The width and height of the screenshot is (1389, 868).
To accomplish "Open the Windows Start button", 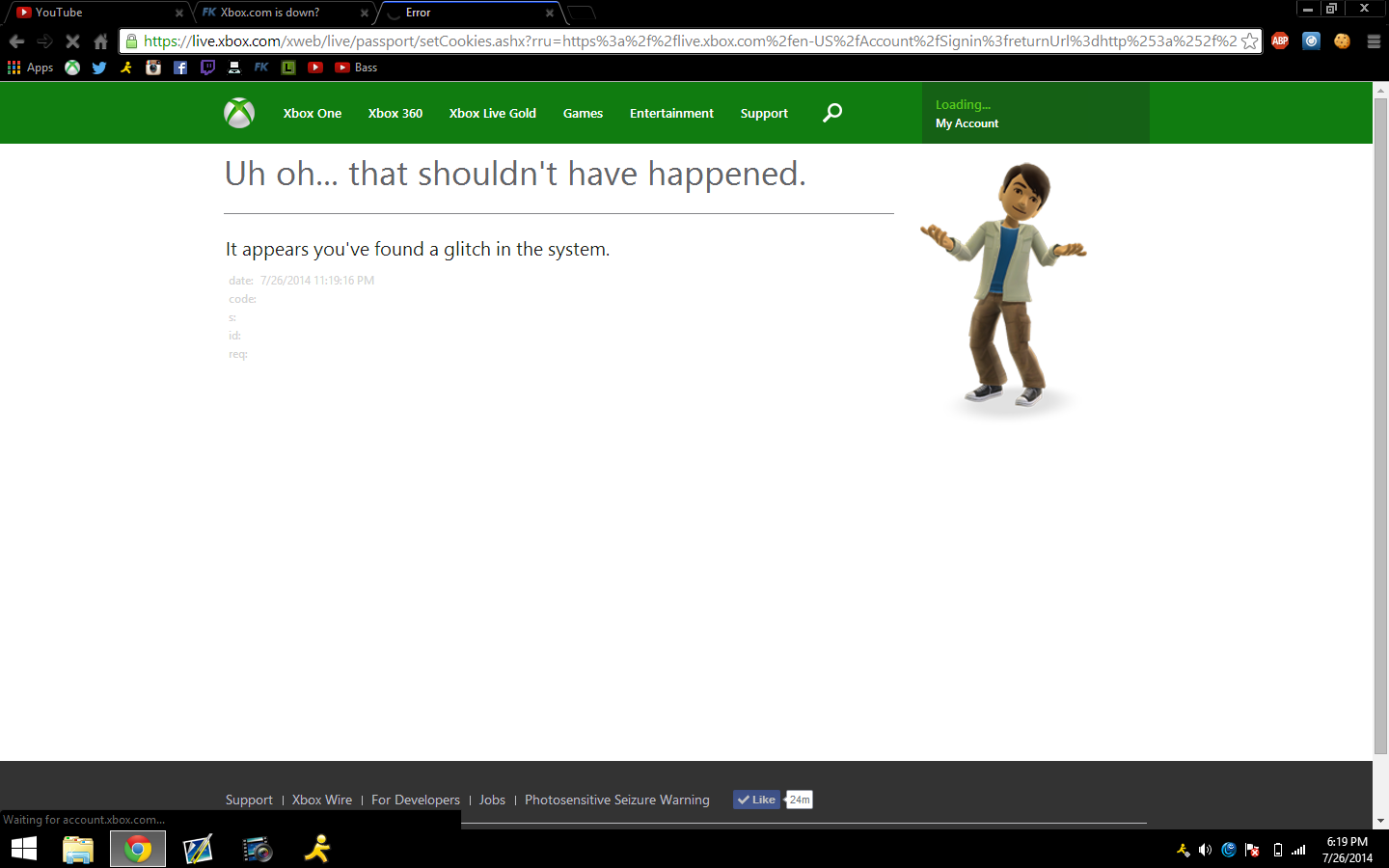I will 23,849.
